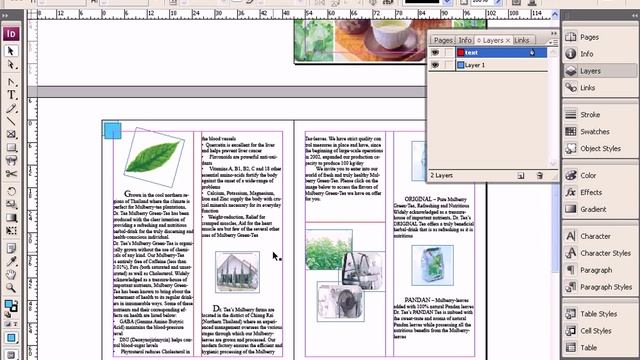Select the Note tool
The image size is (640, 360).
[x=11, y=248]
